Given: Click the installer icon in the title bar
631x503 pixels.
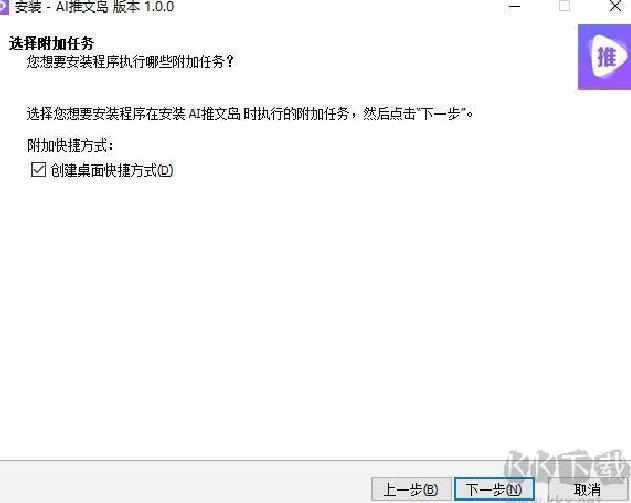Looking at the screenshot, I should tap(4, 7).
